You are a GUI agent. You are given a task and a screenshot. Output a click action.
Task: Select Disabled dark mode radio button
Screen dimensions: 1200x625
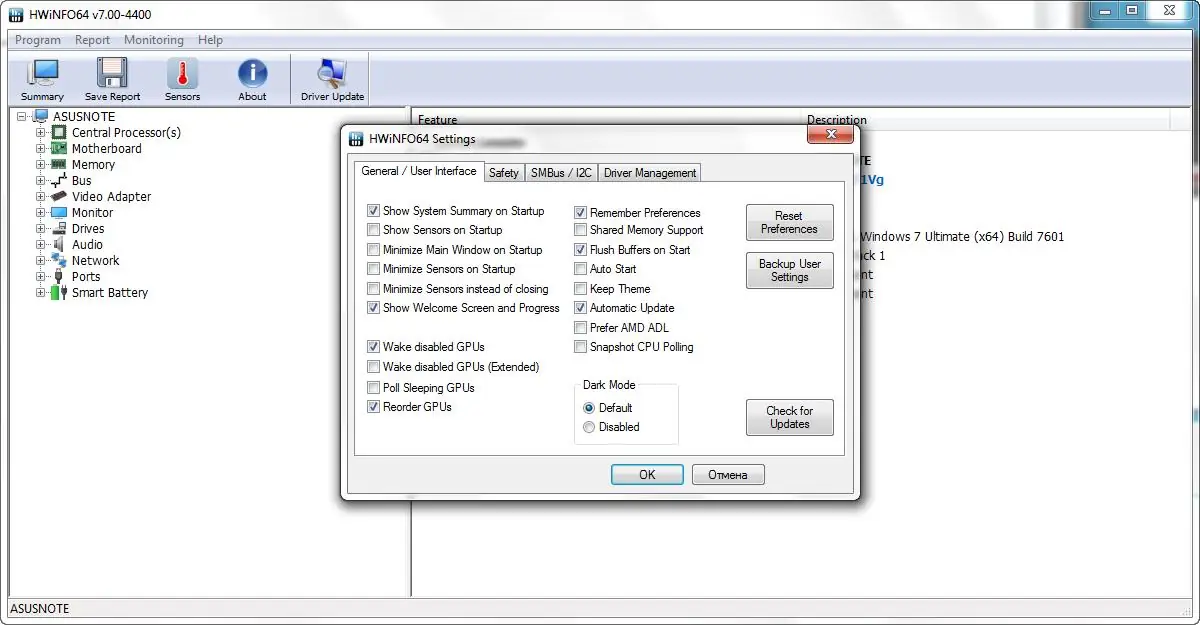(589, 427)
